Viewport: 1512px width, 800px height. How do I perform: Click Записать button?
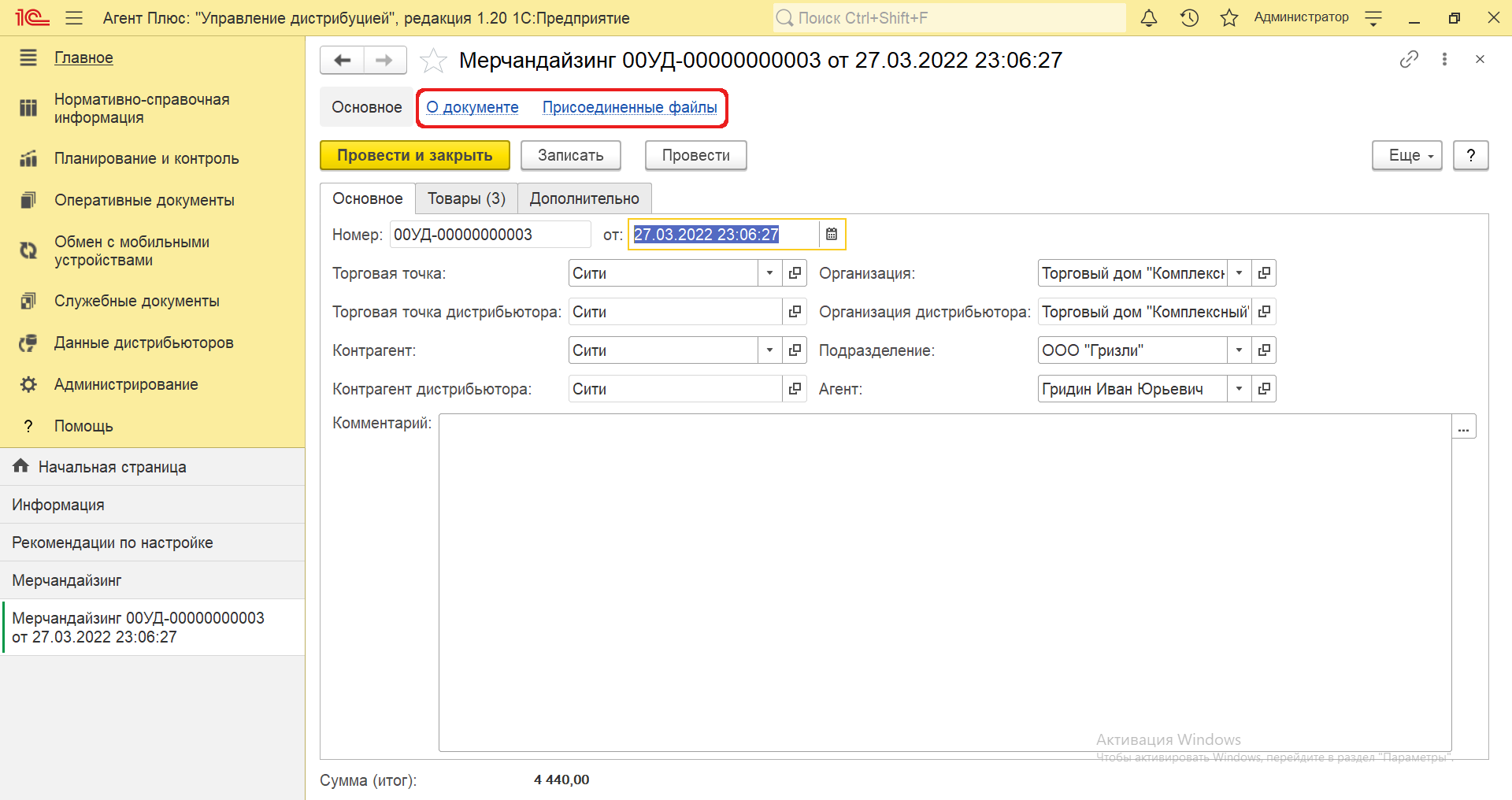click(x=571, y=155)
